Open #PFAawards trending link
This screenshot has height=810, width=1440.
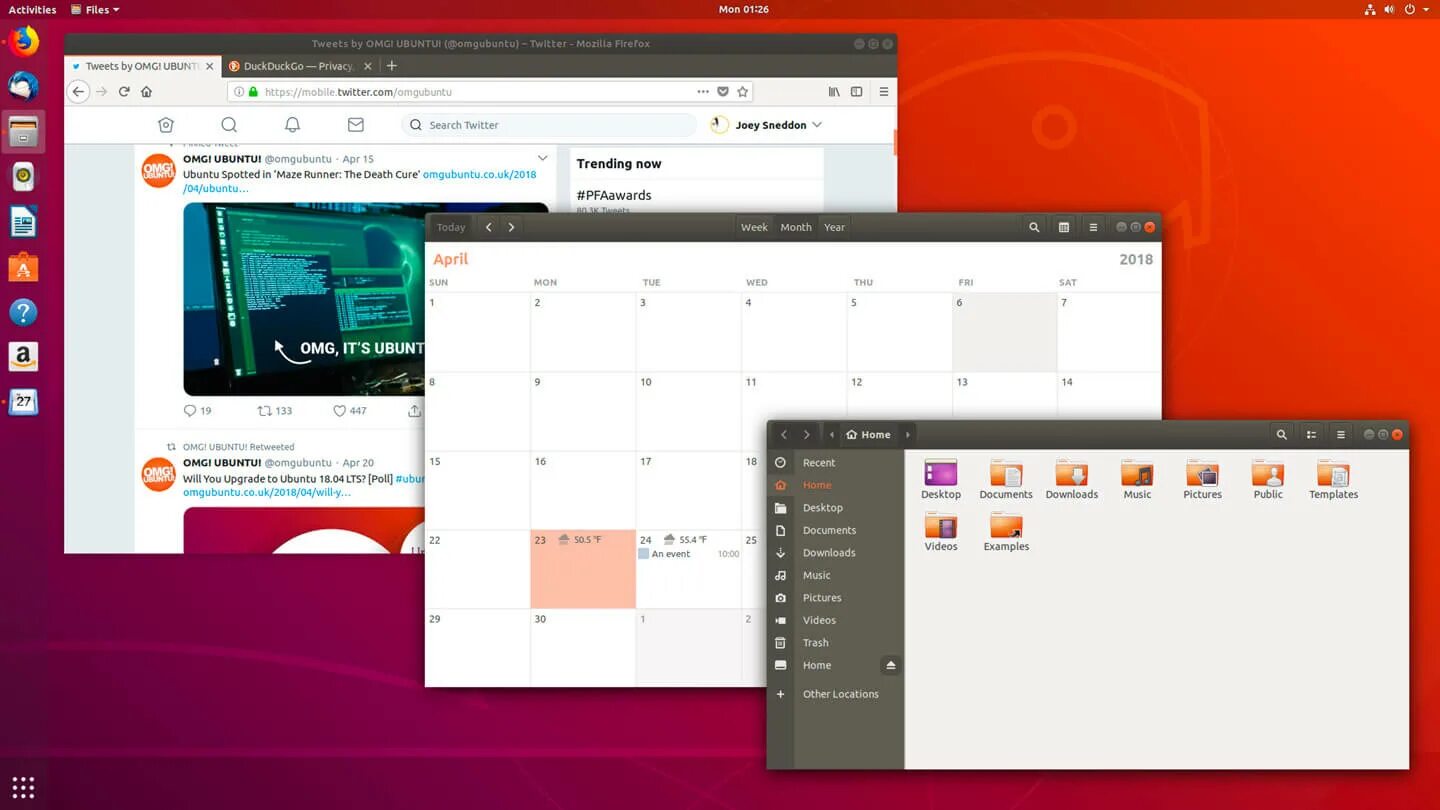(614, 195)
